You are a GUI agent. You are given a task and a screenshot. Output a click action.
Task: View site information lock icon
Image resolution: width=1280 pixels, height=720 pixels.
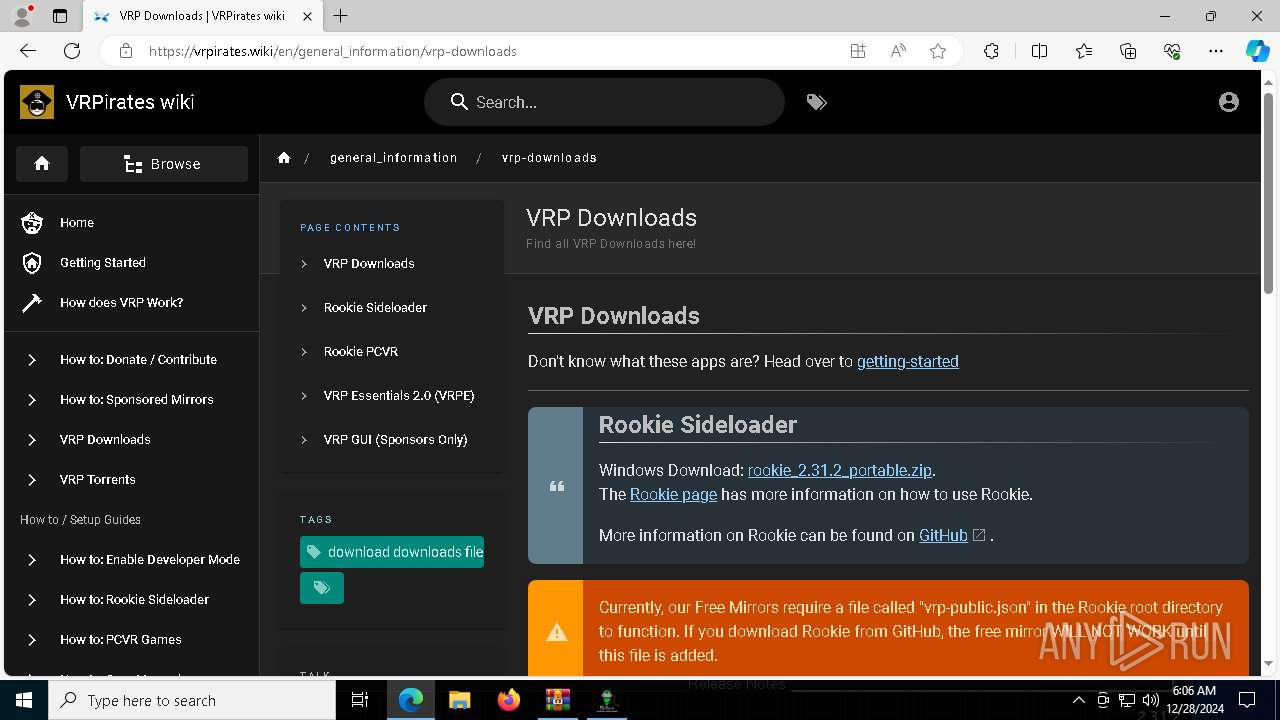[126, 51]
